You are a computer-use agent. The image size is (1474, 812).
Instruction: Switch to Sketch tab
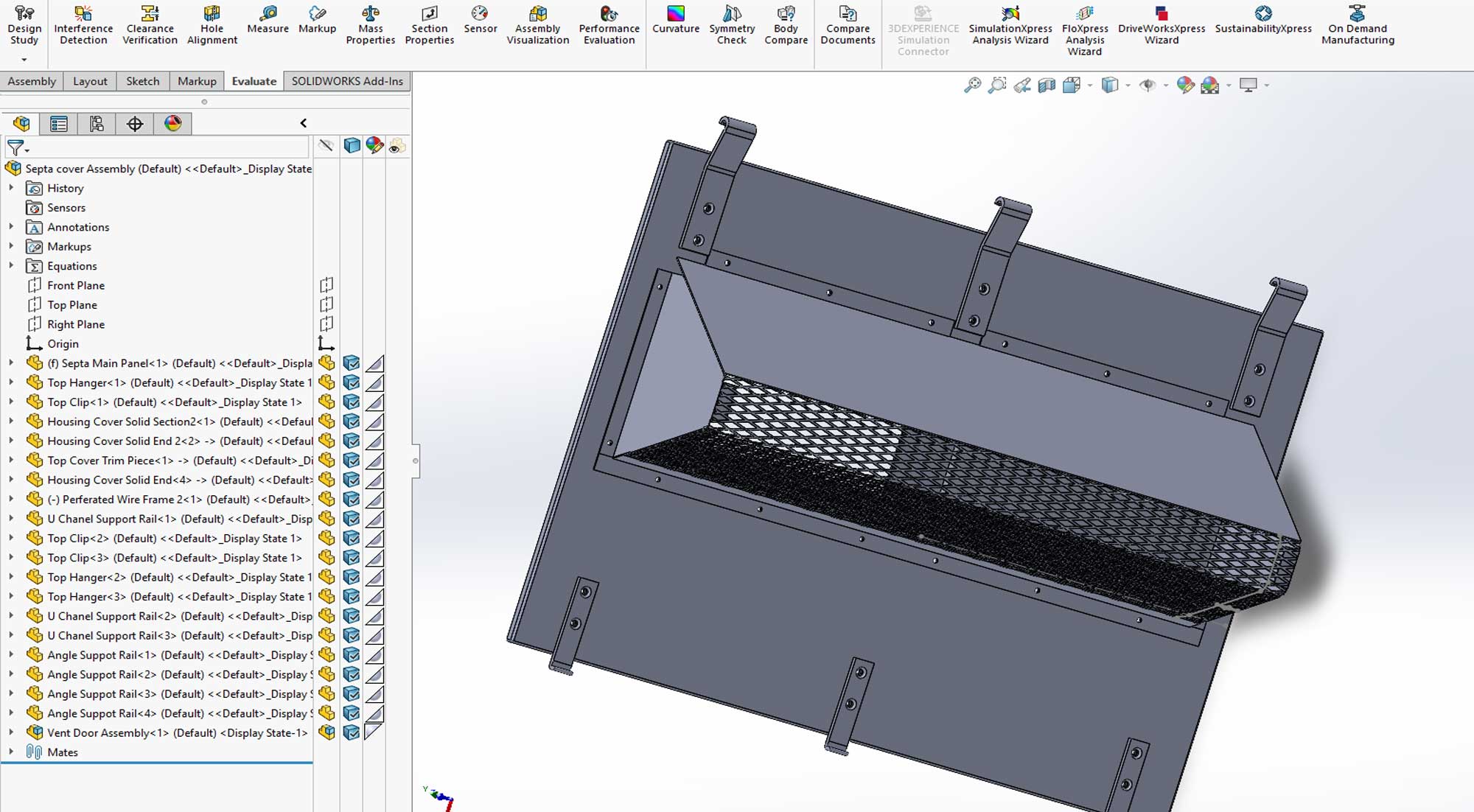(142, 81)
